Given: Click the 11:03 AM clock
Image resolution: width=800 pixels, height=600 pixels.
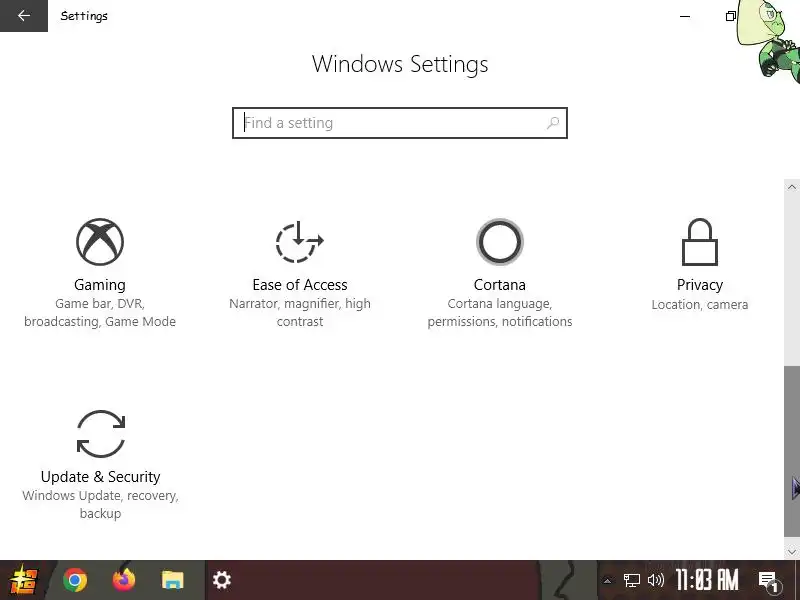Looking at the screenshot, I should (707, 580).
